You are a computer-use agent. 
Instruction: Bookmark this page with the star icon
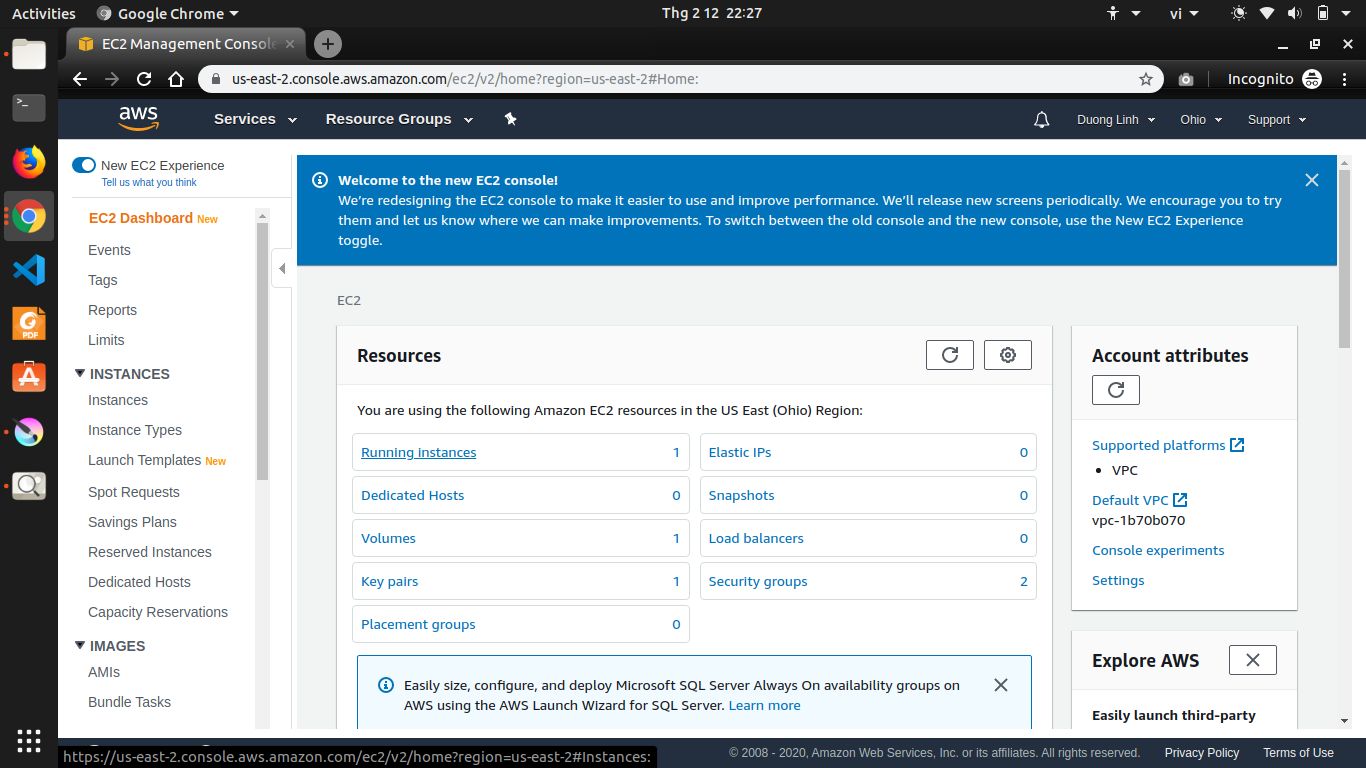[x=1146, y=79]
